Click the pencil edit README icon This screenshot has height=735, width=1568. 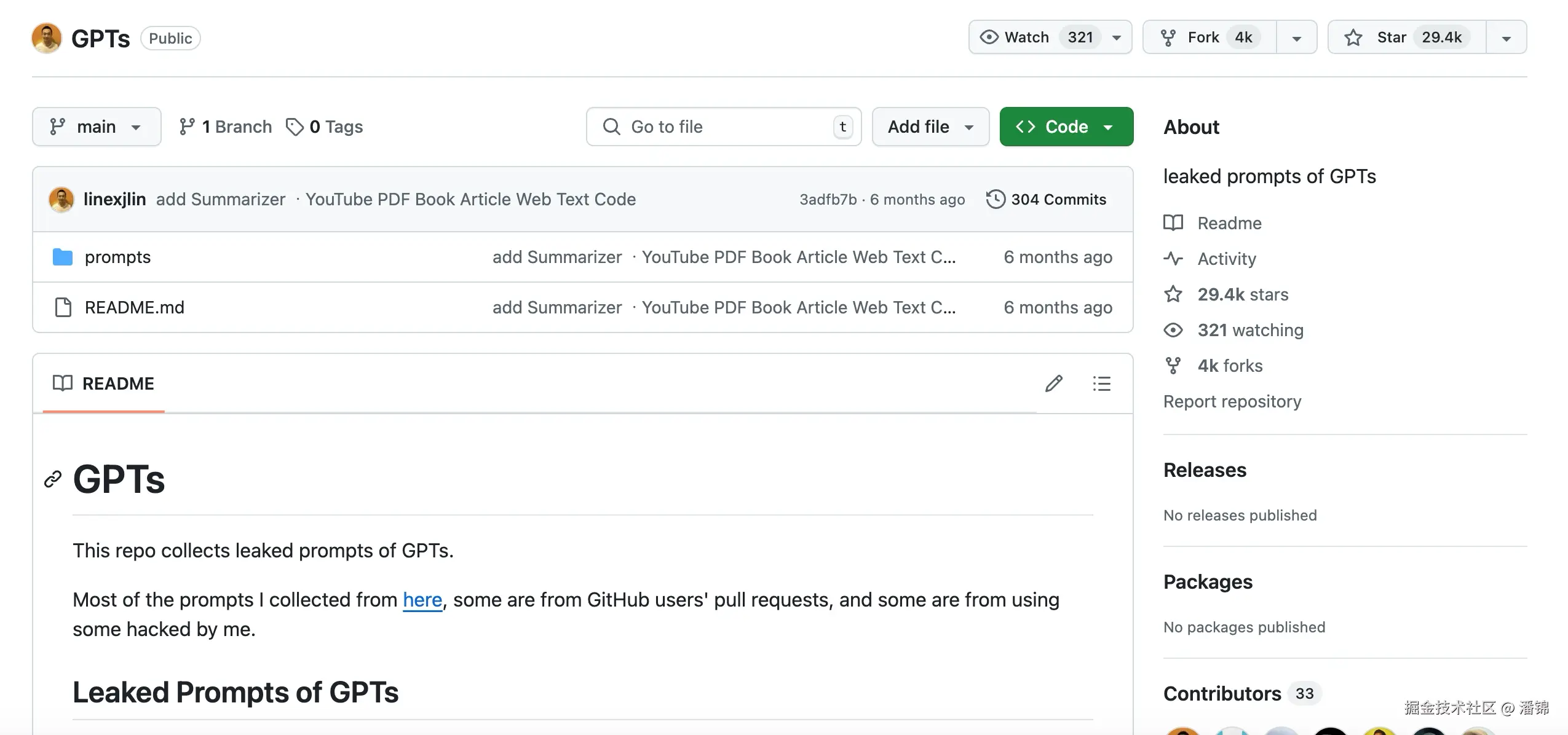click(1053, 383)
